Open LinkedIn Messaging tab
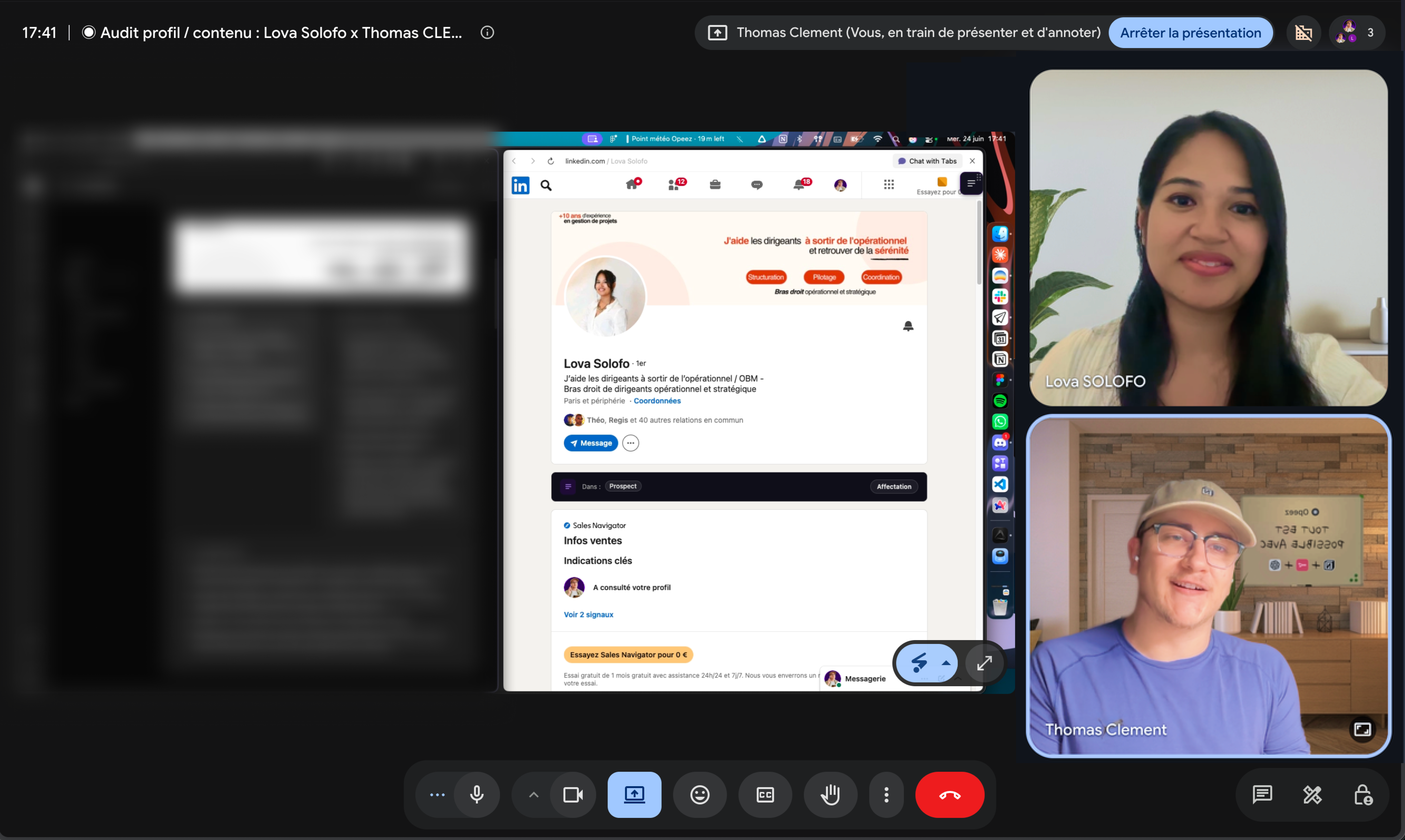 click(x=757, y=185)
